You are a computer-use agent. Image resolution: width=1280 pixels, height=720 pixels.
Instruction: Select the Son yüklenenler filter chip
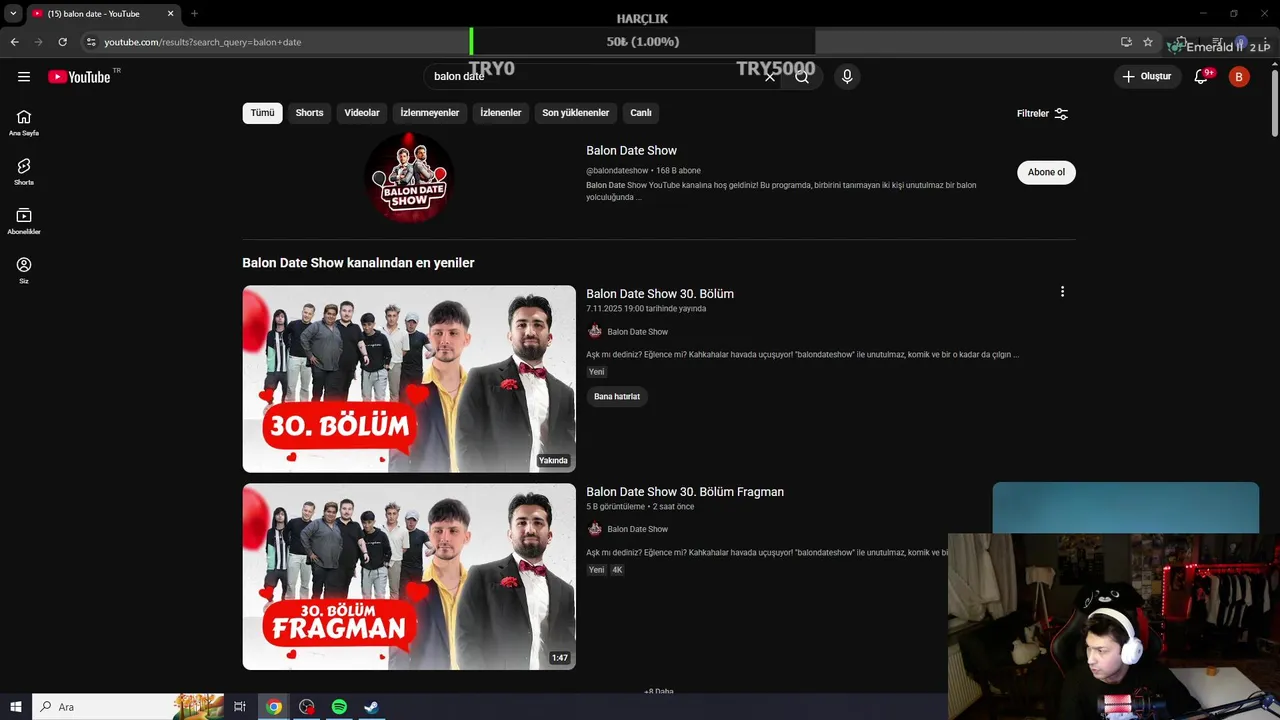point(576,113)
